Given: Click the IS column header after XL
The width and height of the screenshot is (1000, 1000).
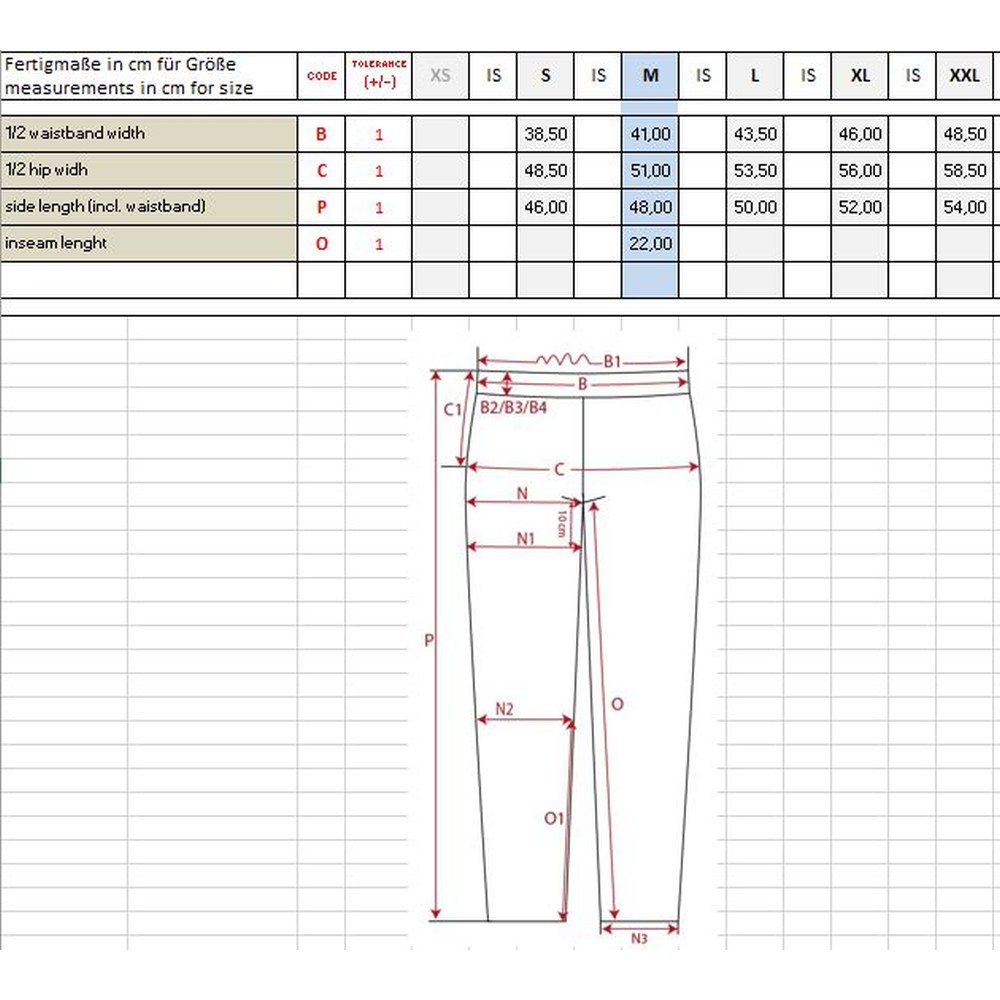Looking at the screenshot, I should coord(912,76).
